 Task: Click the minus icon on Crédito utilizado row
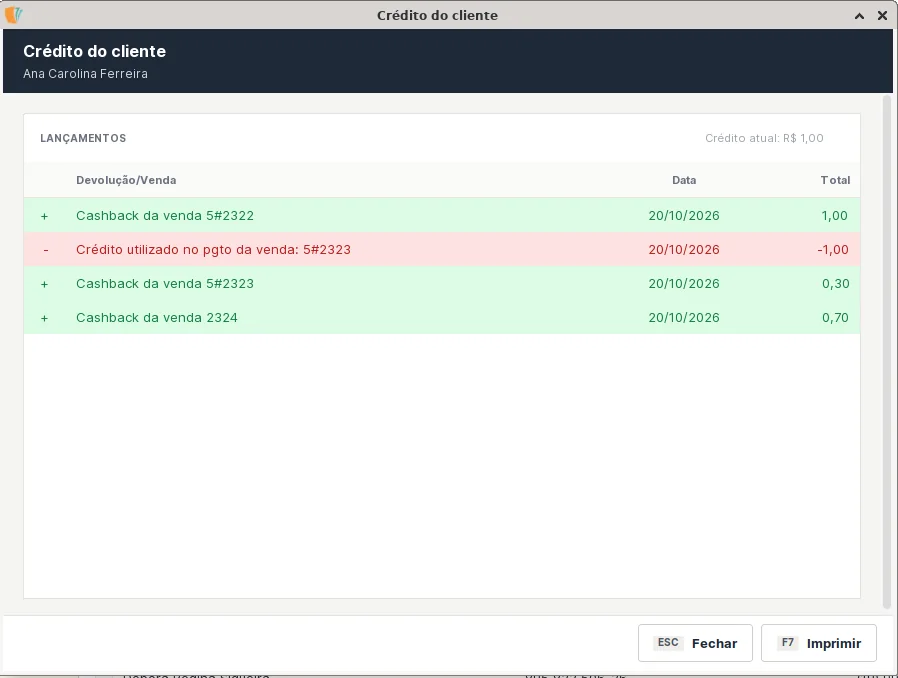pyautogui.click(x=46, y=250)
